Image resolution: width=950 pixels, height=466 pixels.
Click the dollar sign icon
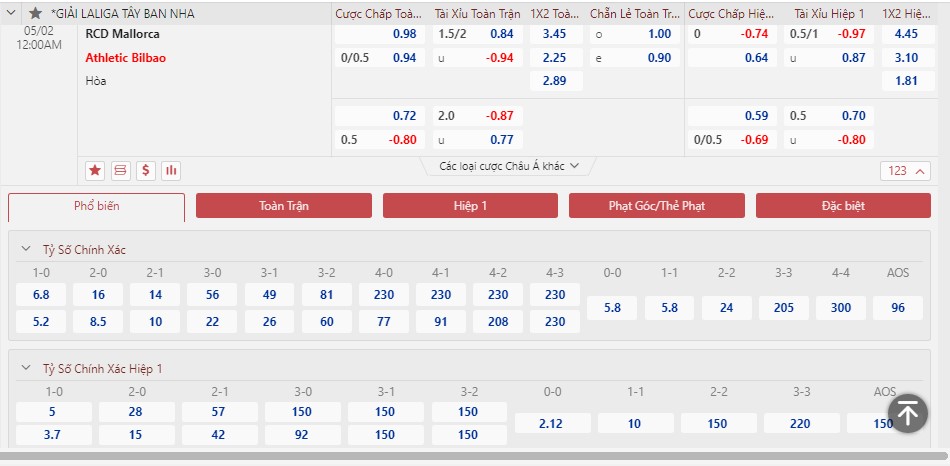click(146, 171)
